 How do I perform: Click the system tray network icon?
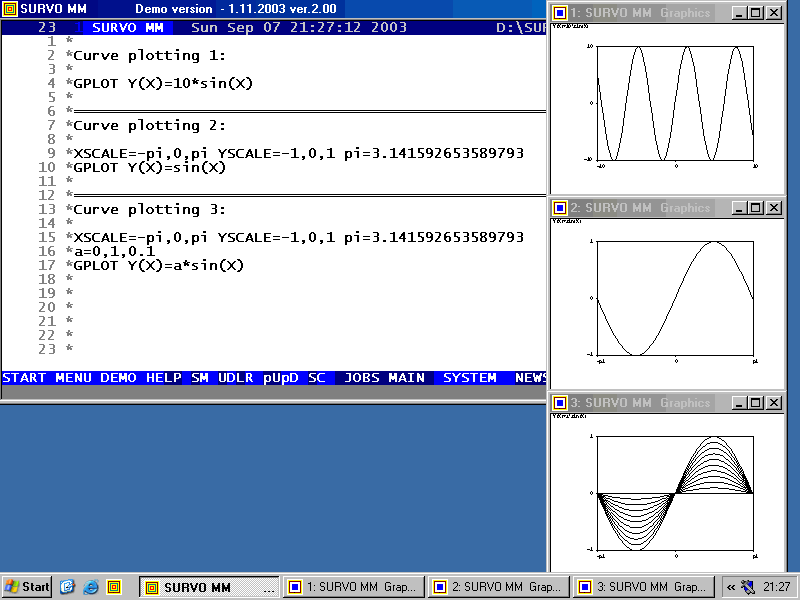[x=748, y=587]
